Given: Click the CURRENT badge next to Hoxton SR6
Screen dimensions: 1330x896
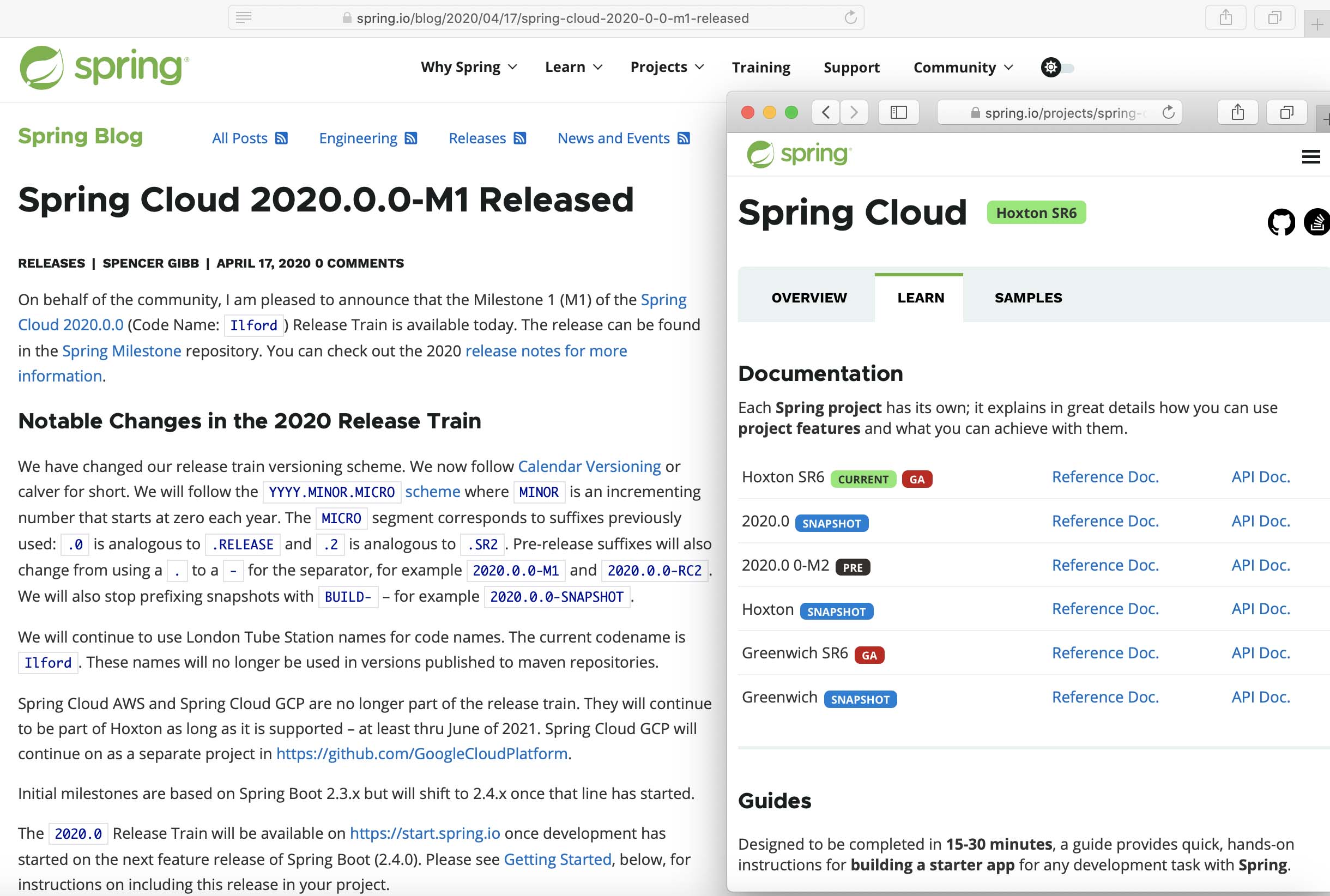Looking at the screenshot, I should point(862,479).
